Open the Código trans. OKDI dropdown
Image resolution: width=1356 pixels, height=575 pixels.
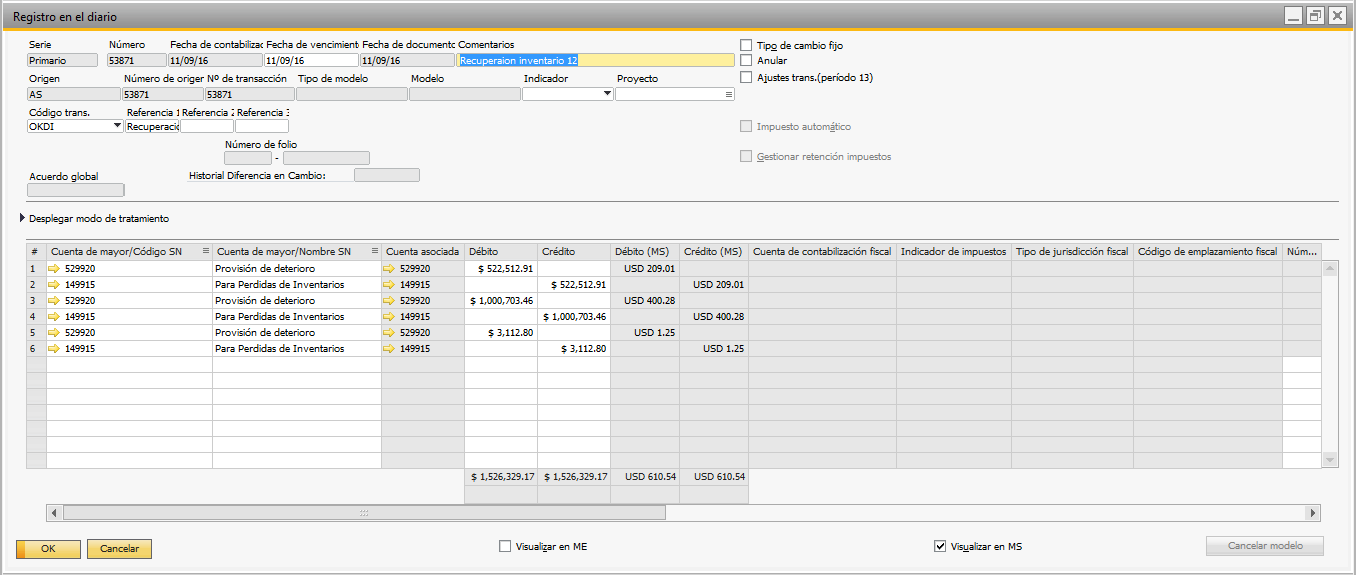(x=118, y=126)
